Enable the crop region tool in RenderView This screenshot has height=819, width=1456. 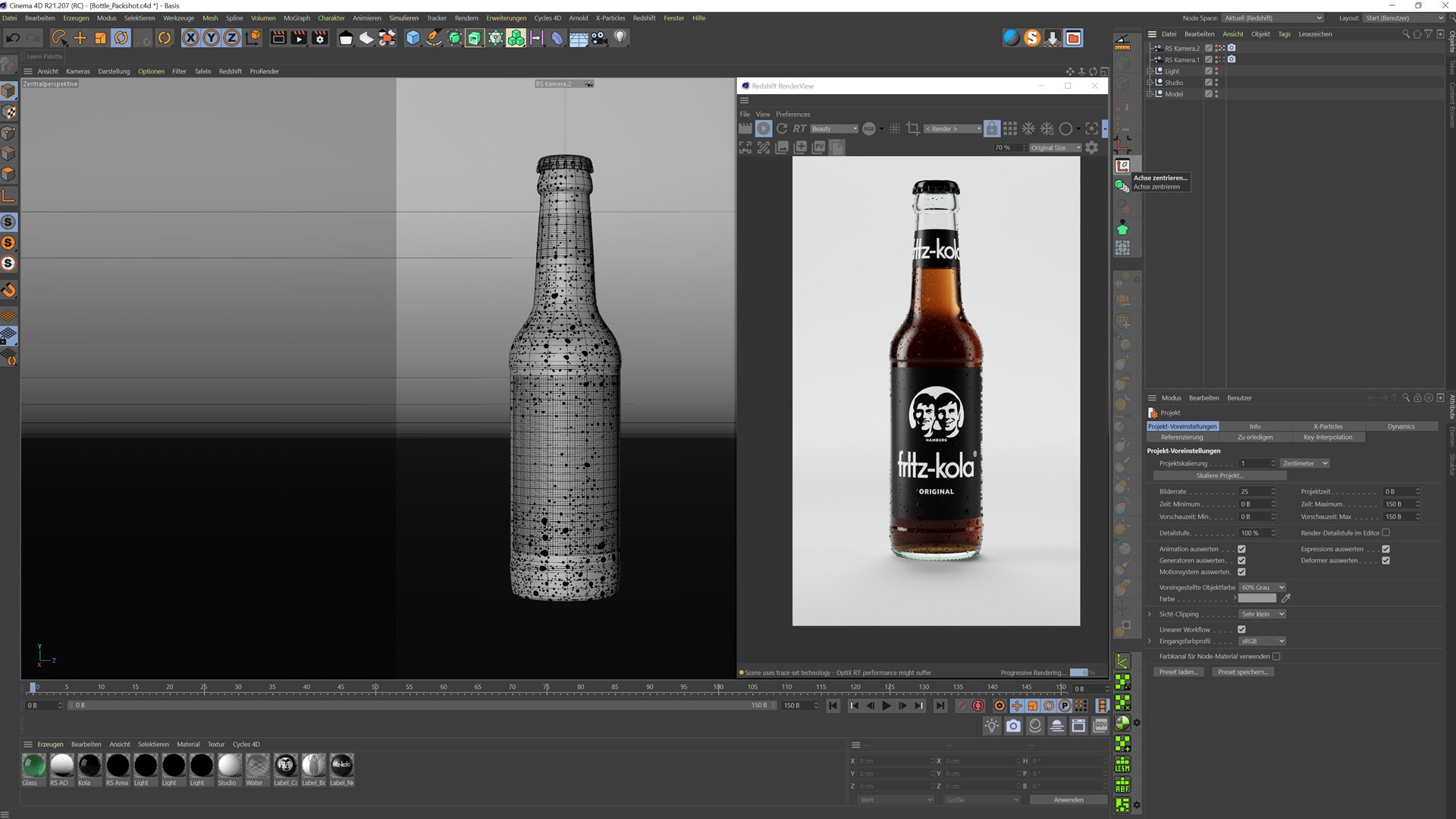click(x=913, y=129)
